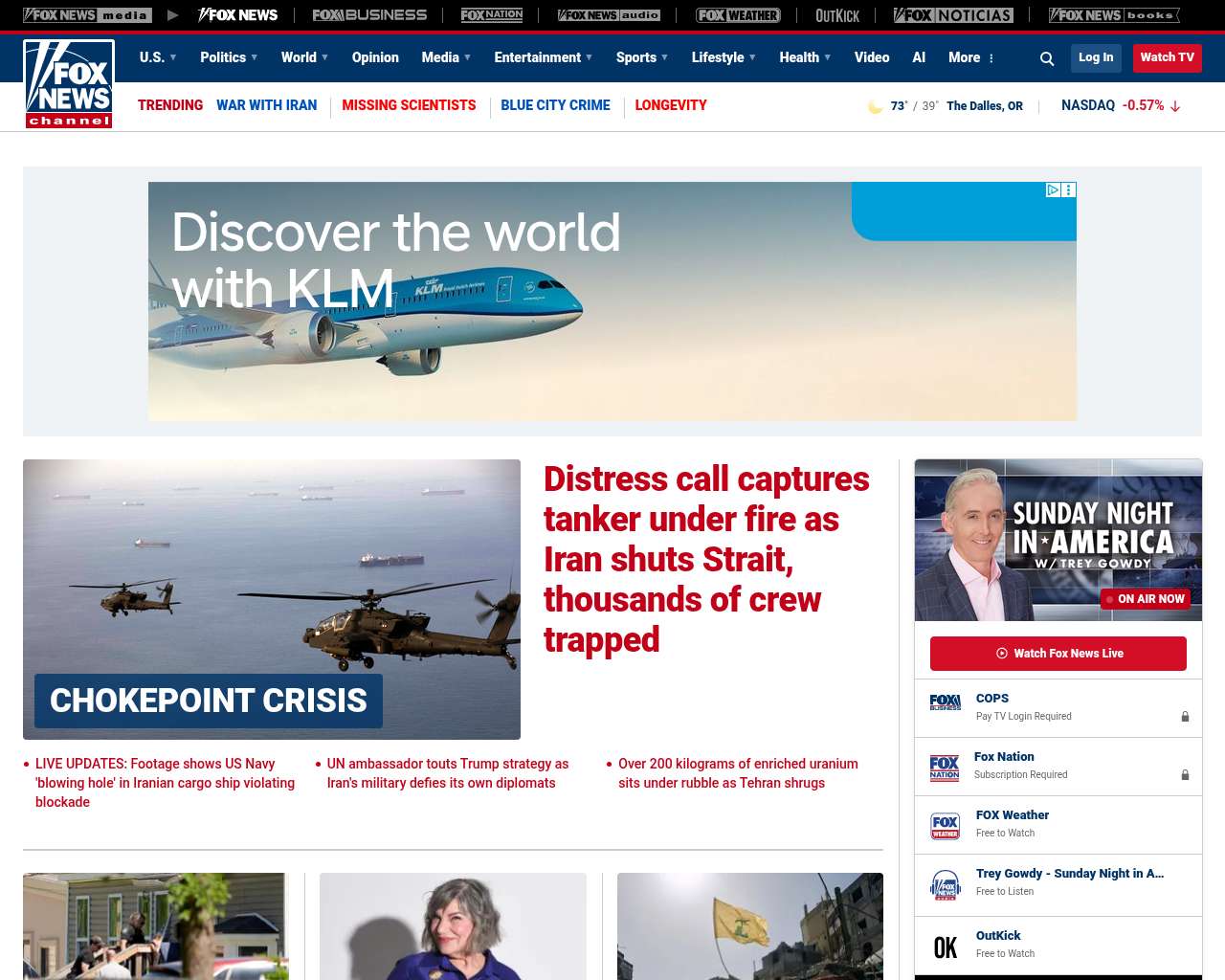The image size is (1225, 980).
Task: Open the AI section
Action: 919,57
